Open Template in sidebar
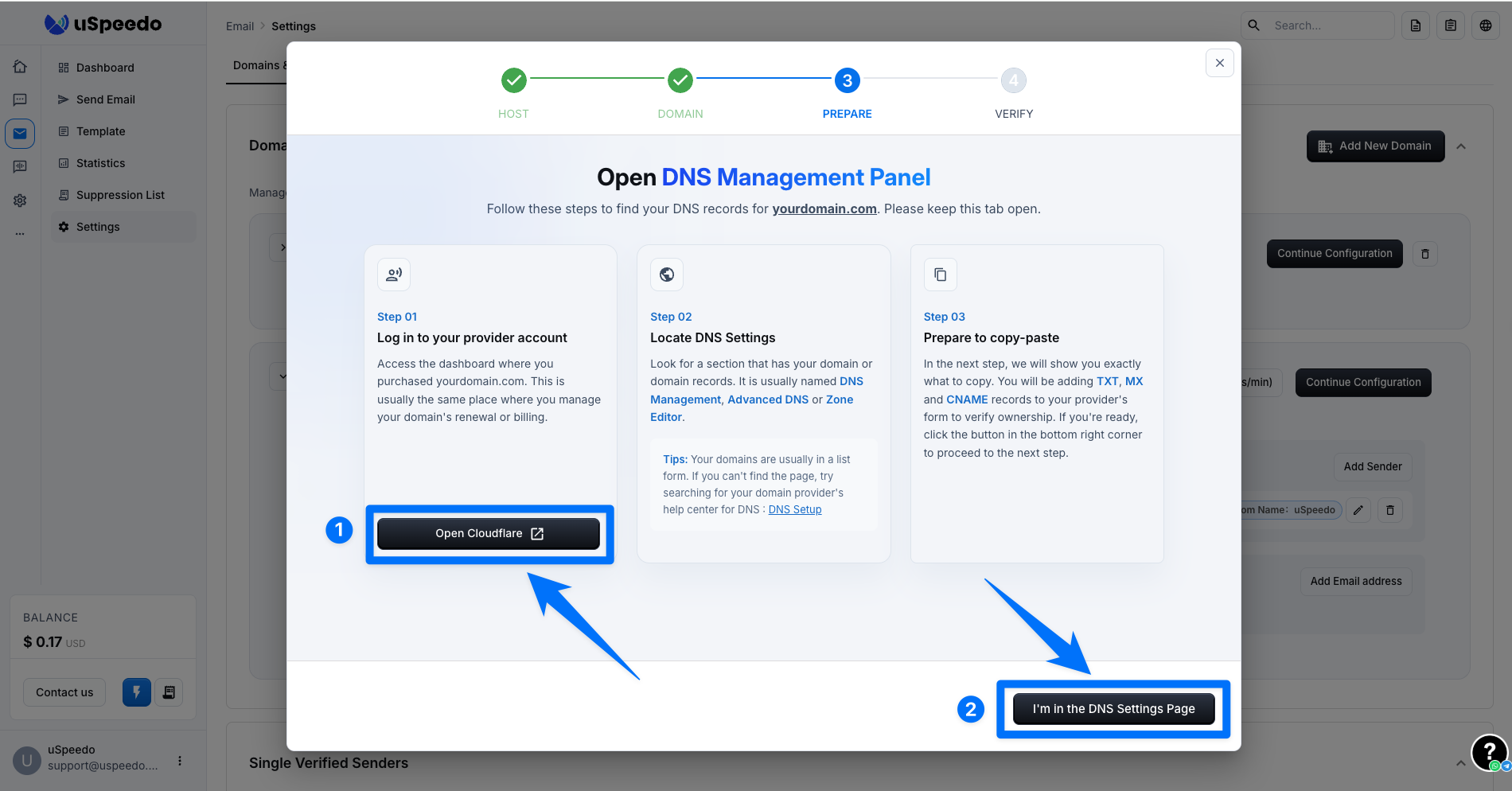The image size is (1512, 791). pyautogui.click(x=123, y=131)
